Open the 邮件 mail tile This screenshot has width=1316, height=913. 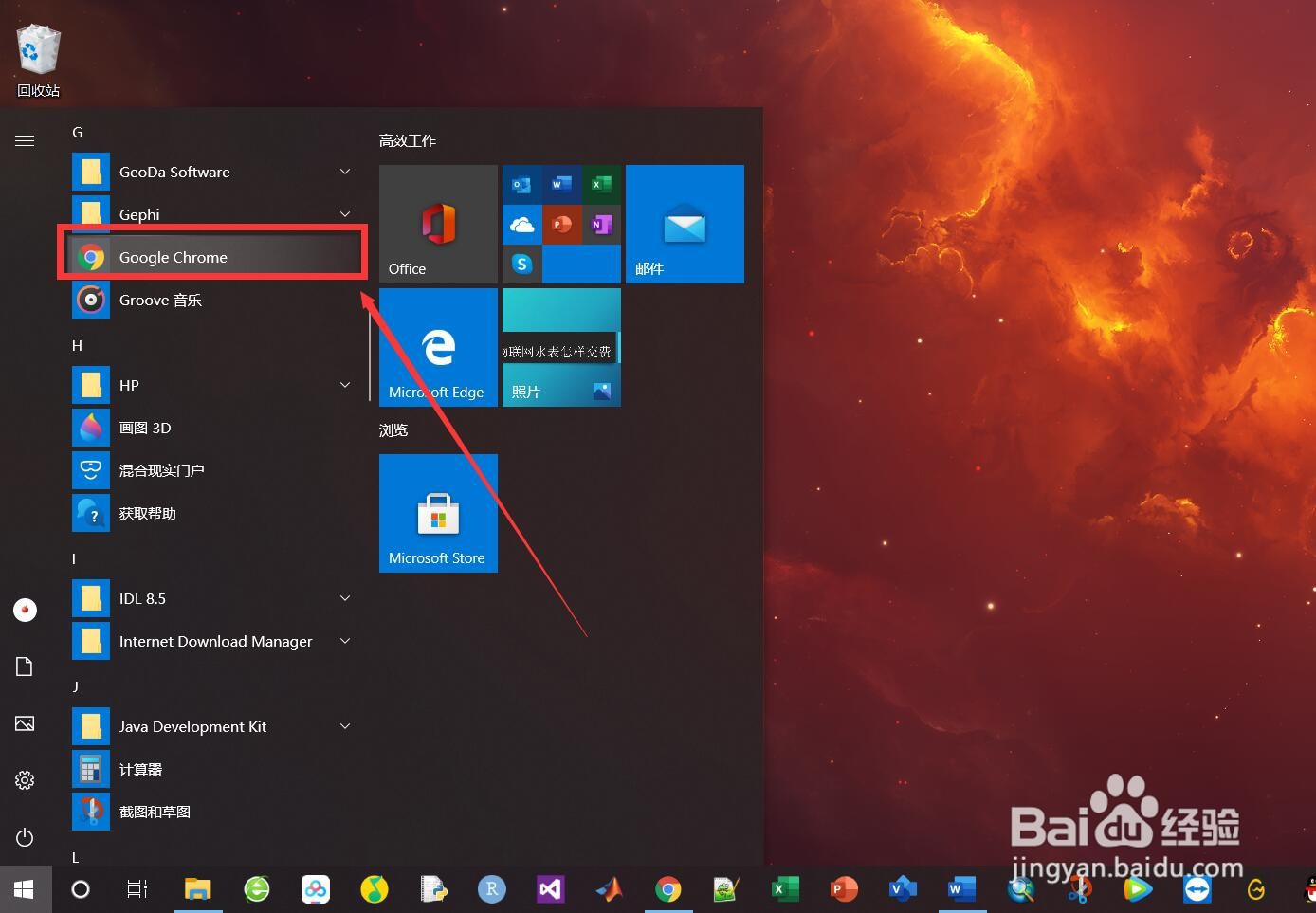tap(685, 224)
